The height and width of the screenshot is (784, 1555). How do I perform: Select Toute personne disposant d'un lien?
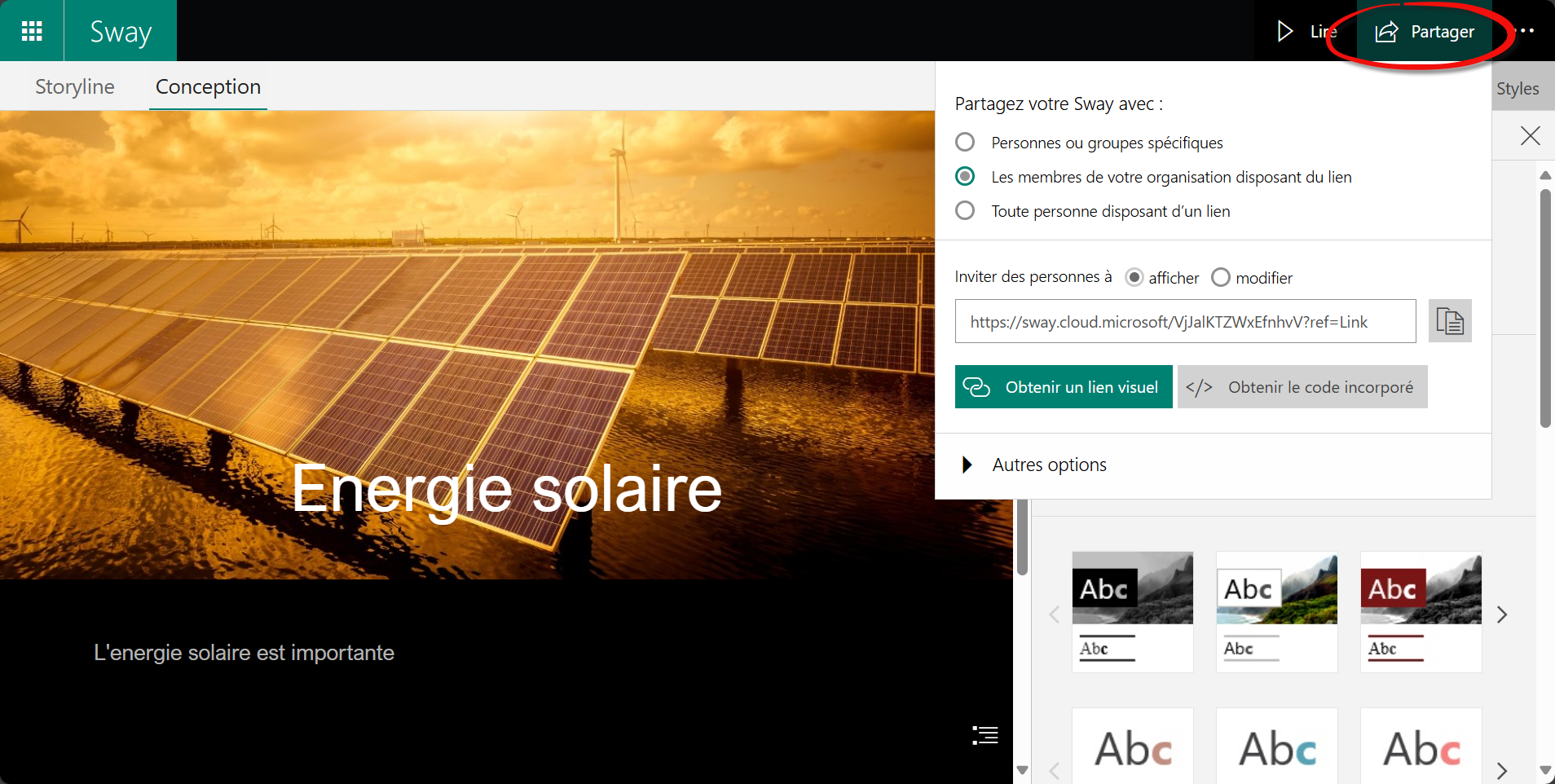(965, 211)
